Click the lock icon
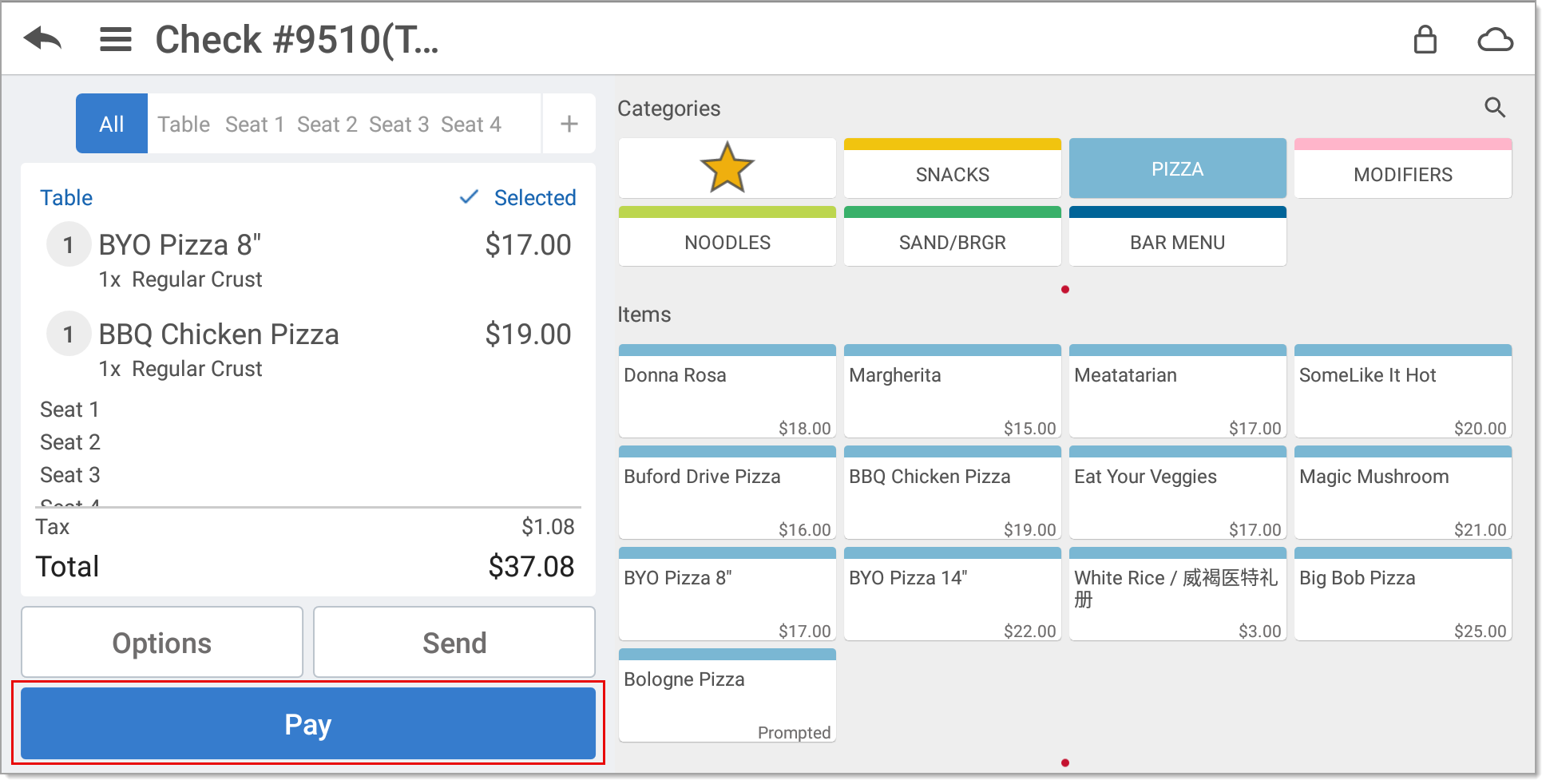The width and height of the screenshot is (1546, 784). [x=1425, y=39]
